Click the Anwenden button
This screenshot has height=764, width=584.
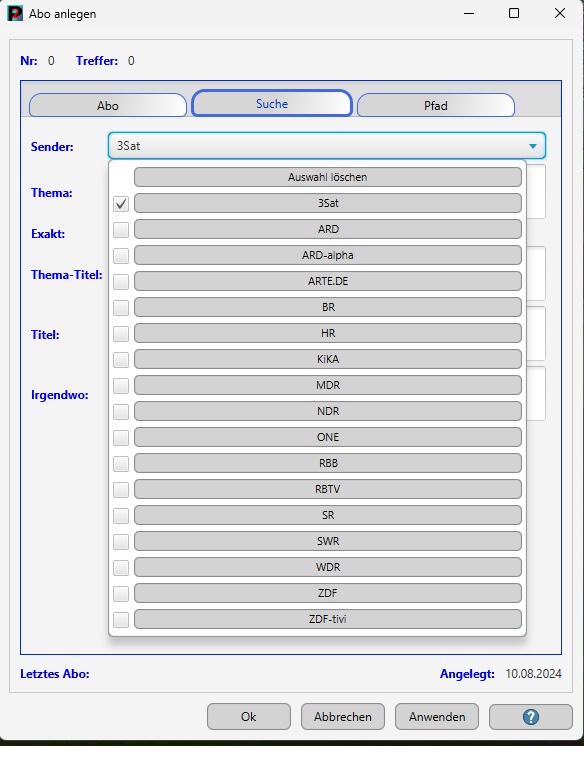(x=437, y=717)
